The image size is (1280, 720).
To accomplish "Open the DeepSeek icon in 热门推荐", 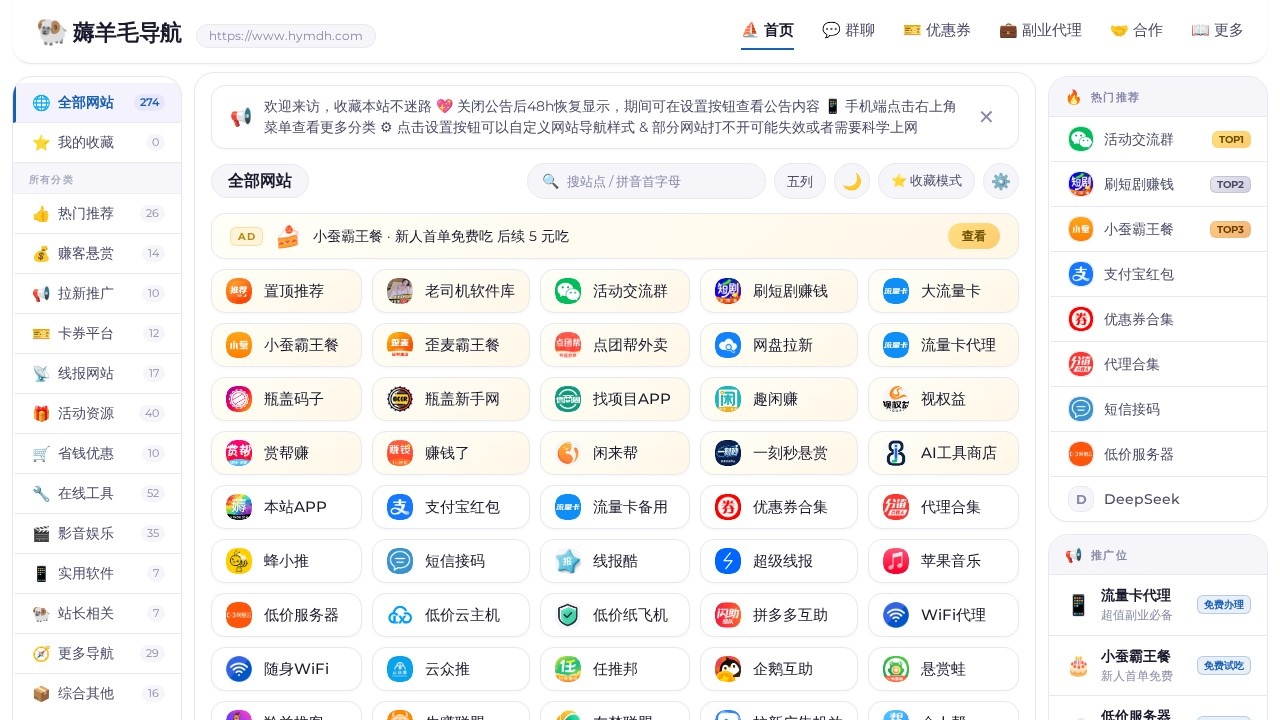I will (1081, 499).
